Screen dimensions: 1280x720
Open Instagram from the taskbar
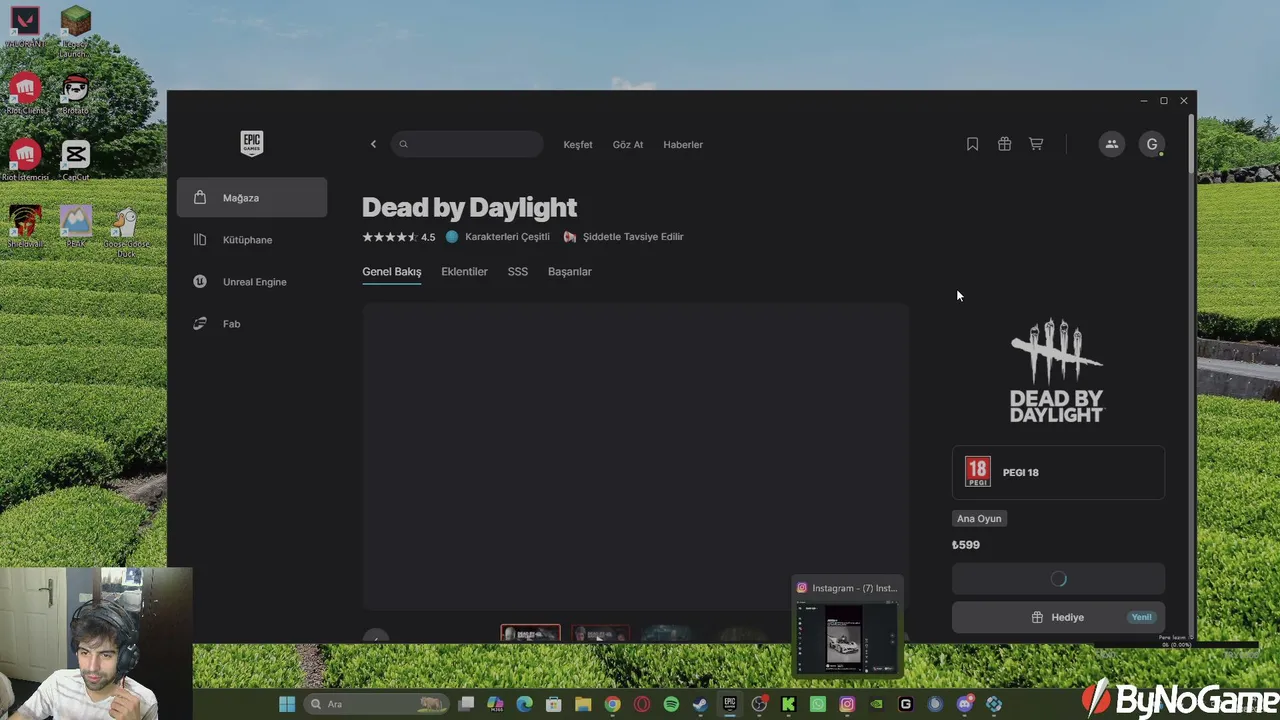(x=847, y=704)
